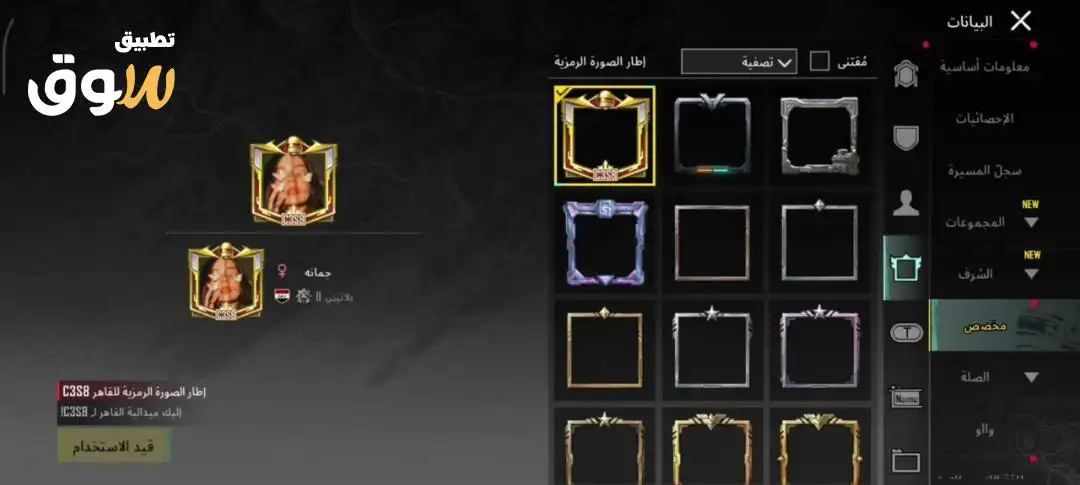1080x485 pixels.
Task: Click the female gender symbol beside the player name
Action: click(282, 271)
